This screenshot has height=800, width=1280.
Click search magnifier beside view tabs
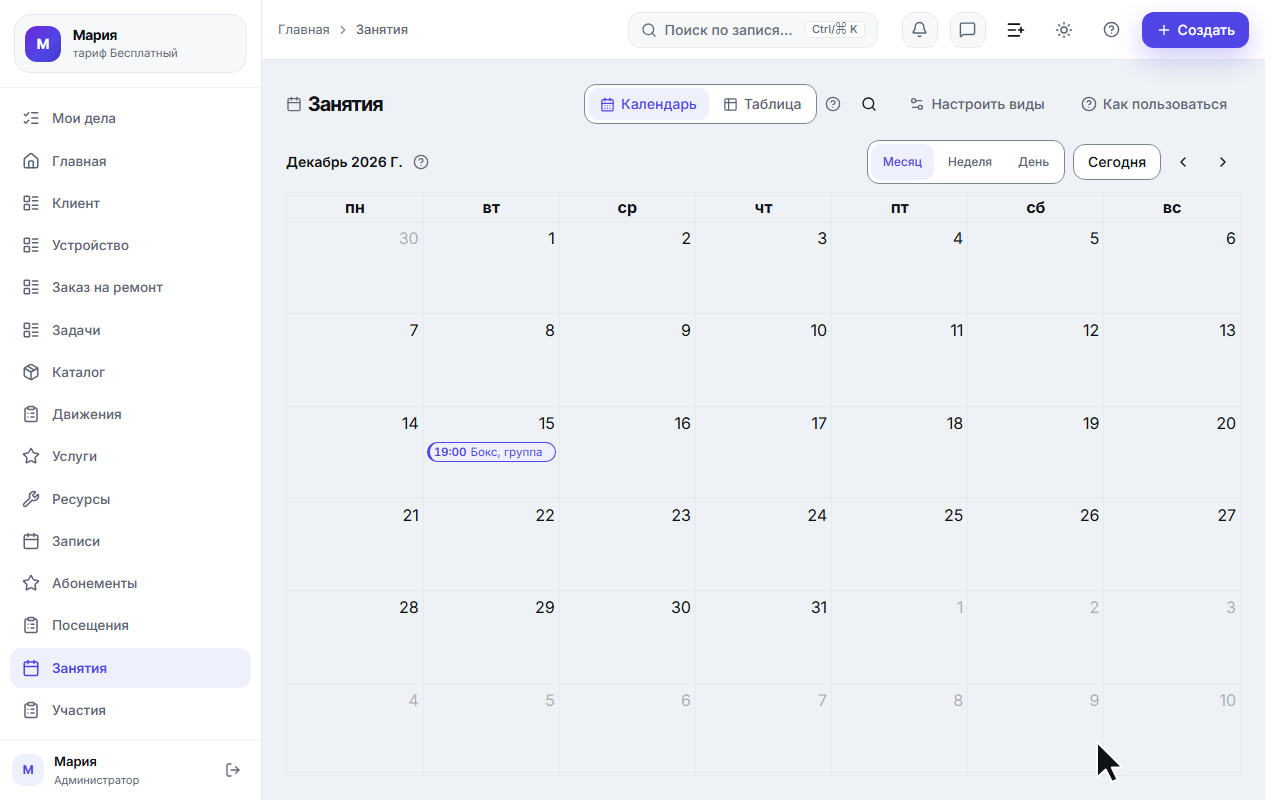point(869,104)
